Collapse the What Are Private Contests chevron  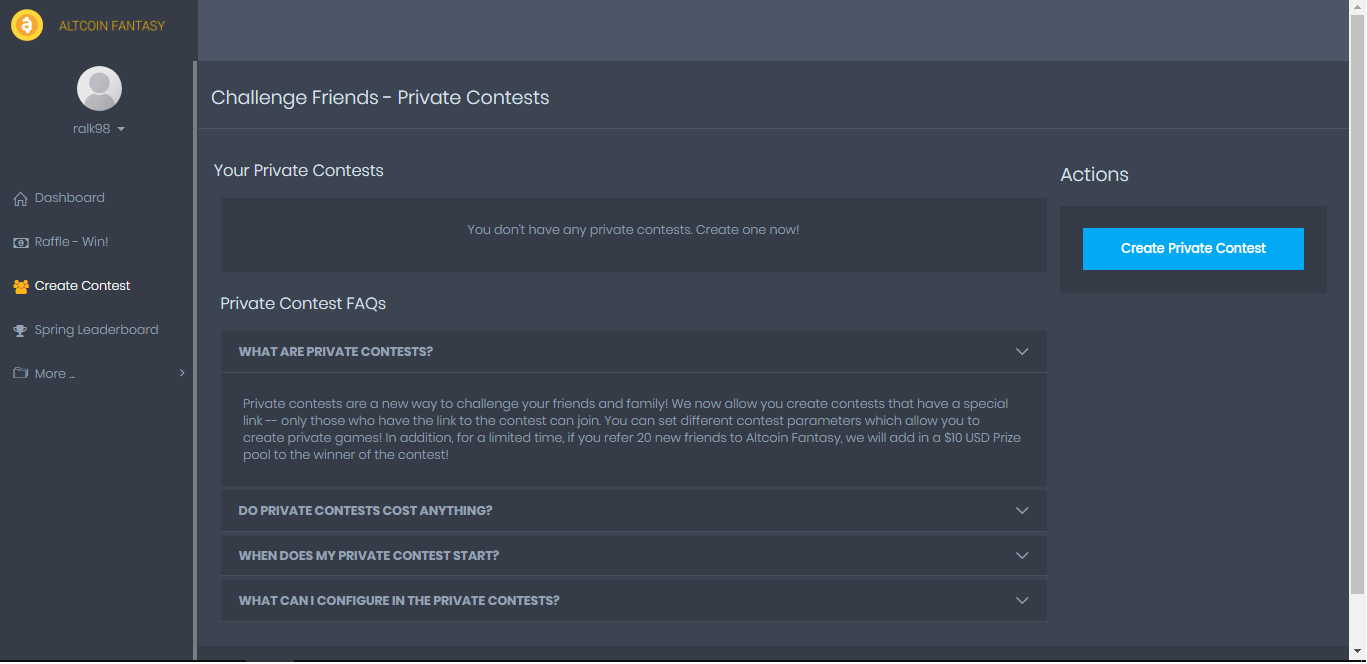[x=1022, y=352]
